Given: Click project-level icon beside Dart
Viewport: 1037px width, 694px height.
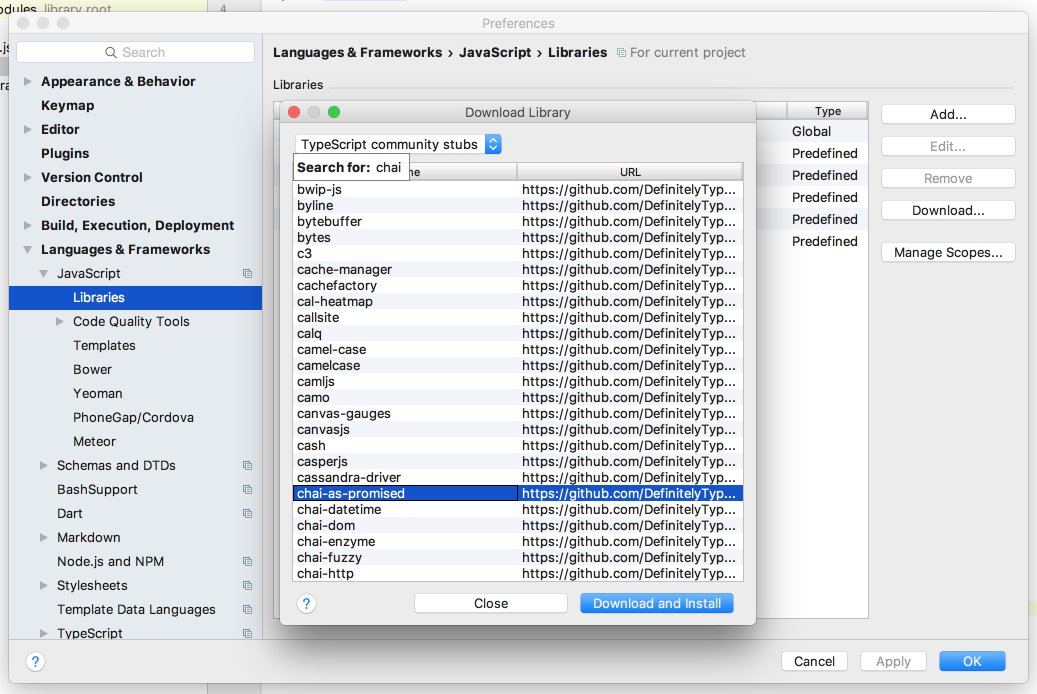Looking at the screenshot, I should click(247, 513).
